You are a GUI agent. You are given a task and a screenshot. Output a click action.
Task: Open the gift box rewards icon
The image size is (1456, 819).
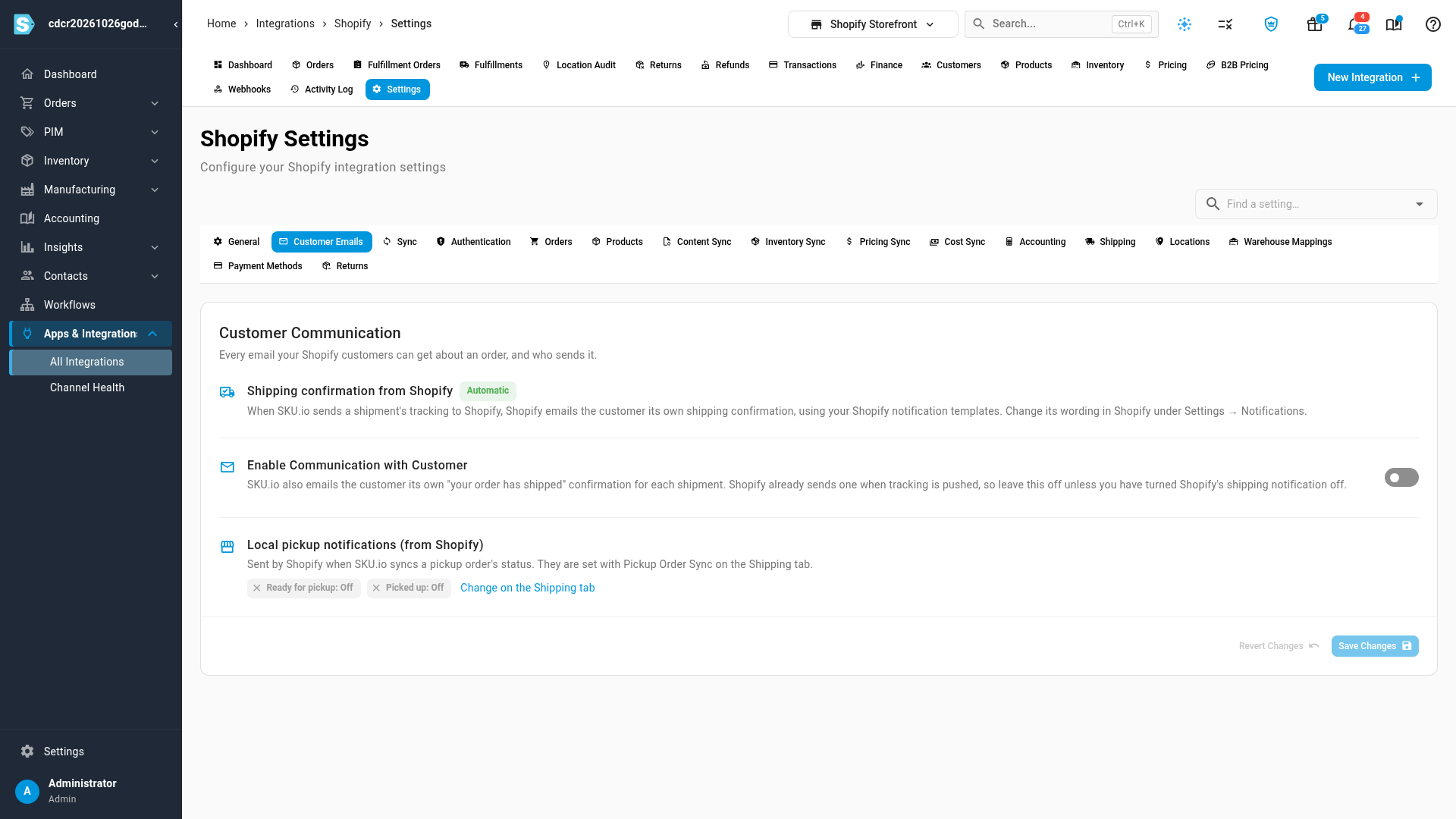[1315, 24]
